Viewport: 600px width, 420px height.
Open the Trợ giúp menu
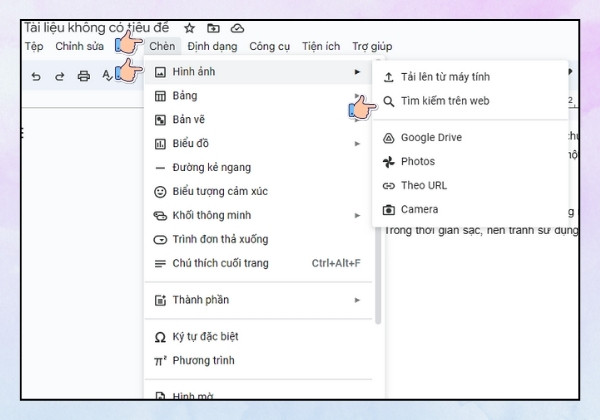click(372, 47)
